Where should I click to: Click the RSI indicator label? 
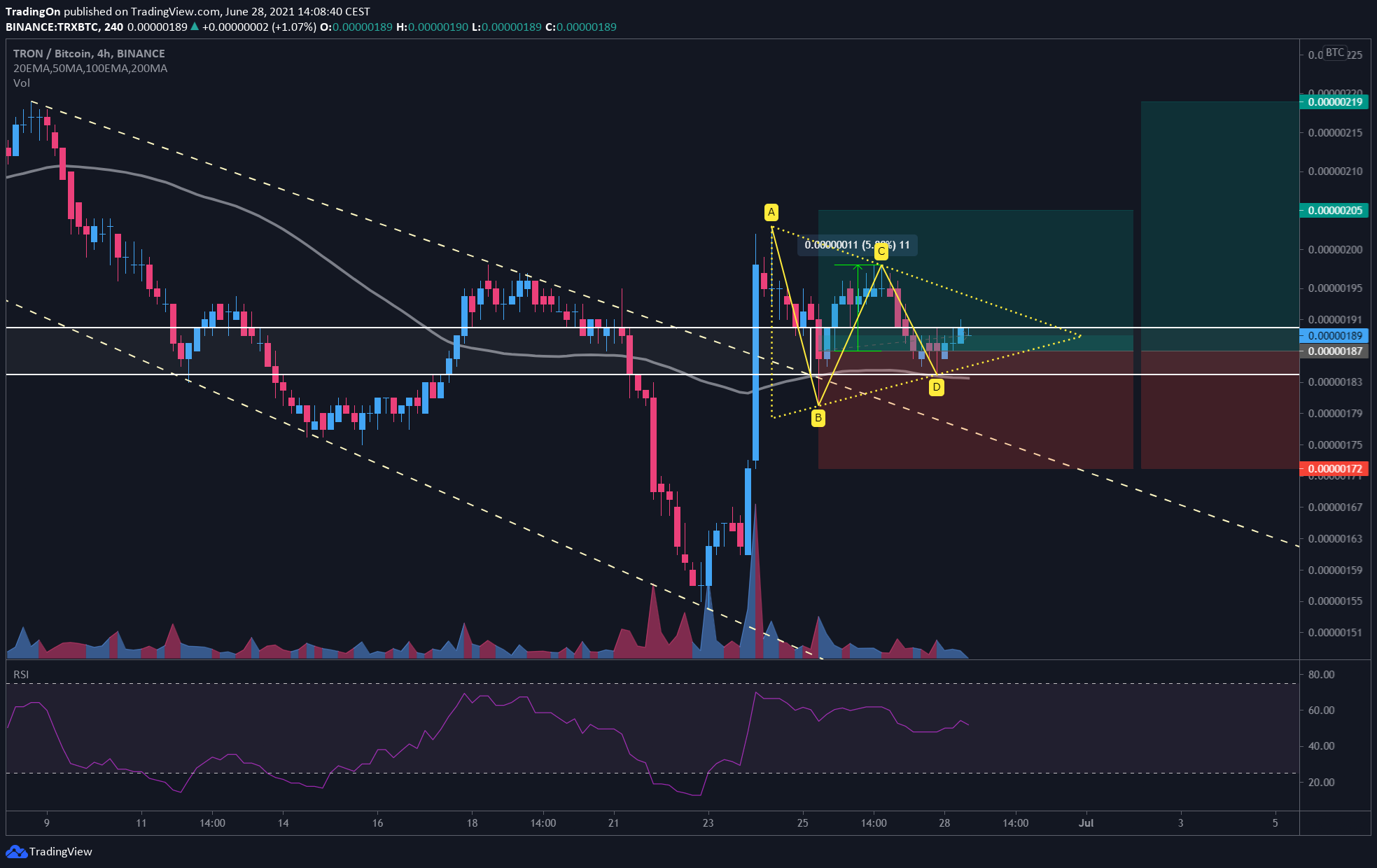point(21,675)
